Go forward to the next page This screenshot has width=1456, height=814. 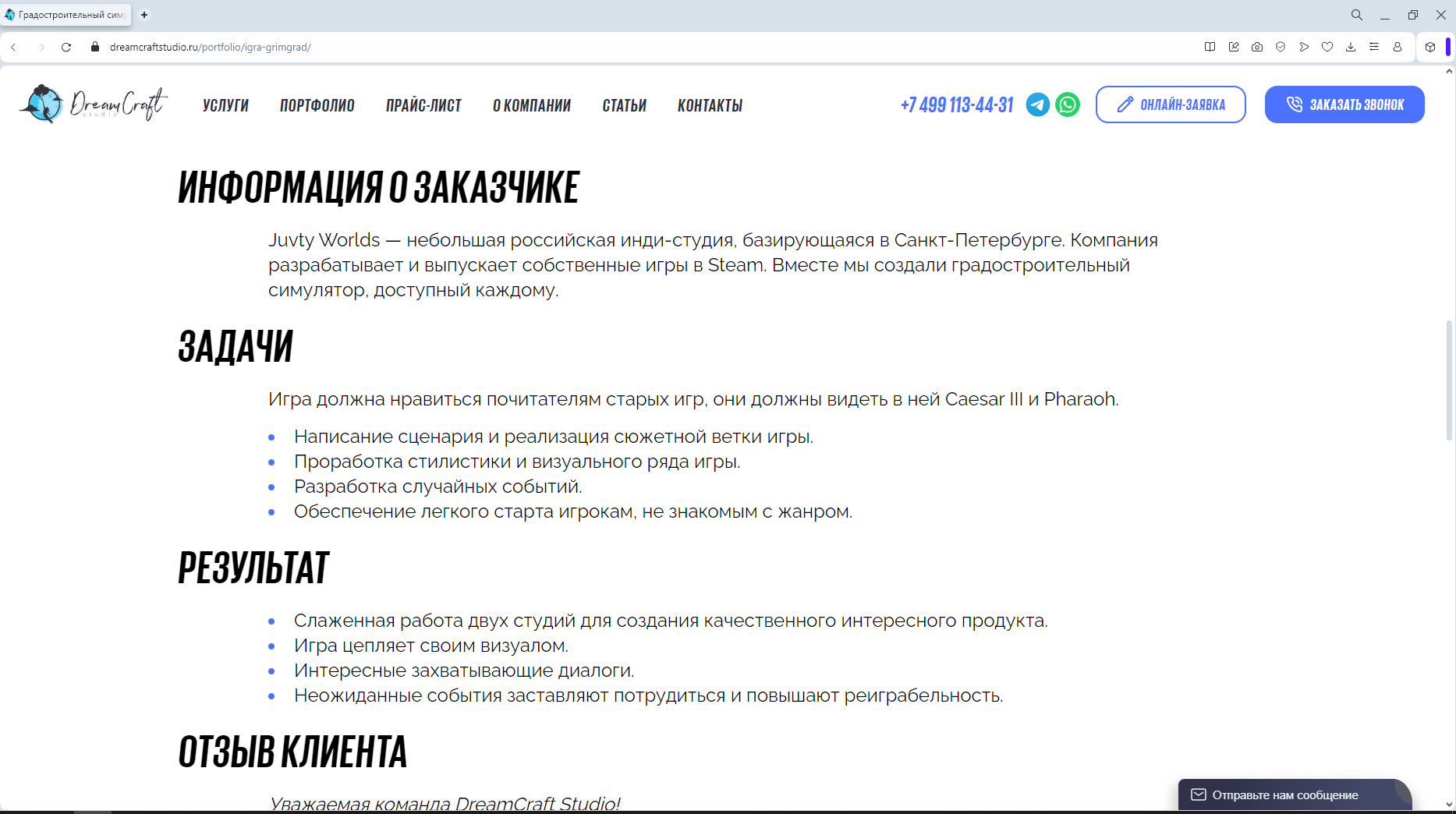tap(42, 47)
